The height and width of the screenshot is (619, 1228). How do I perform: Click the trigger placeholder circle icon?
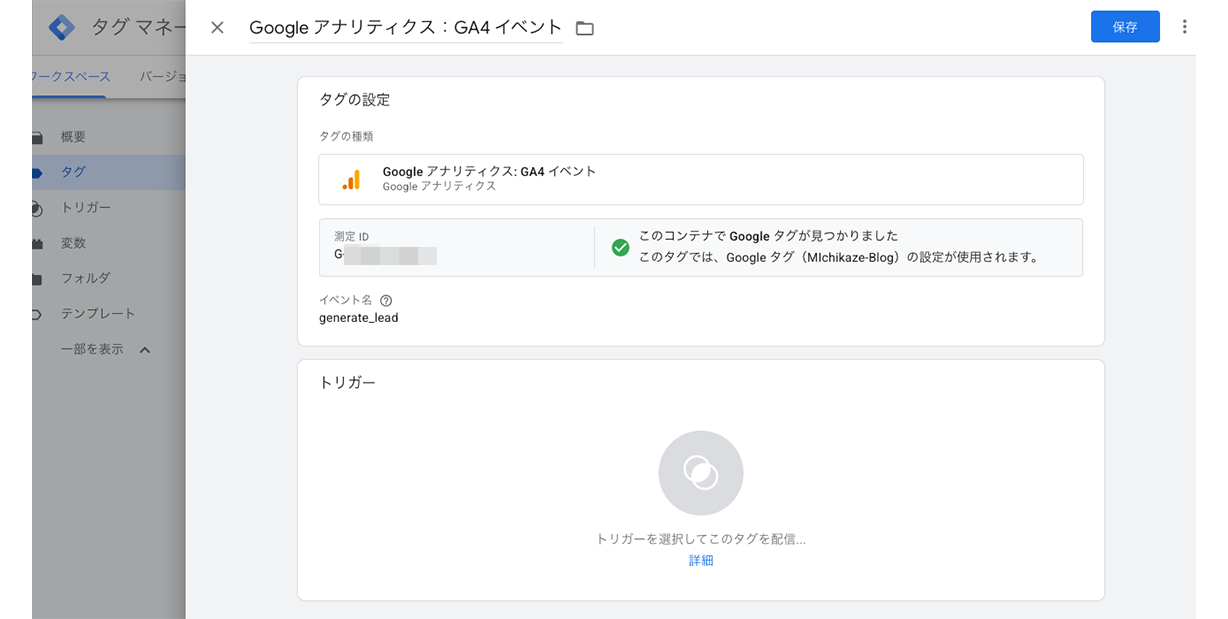pyautogui.click(x=700, y=473)
